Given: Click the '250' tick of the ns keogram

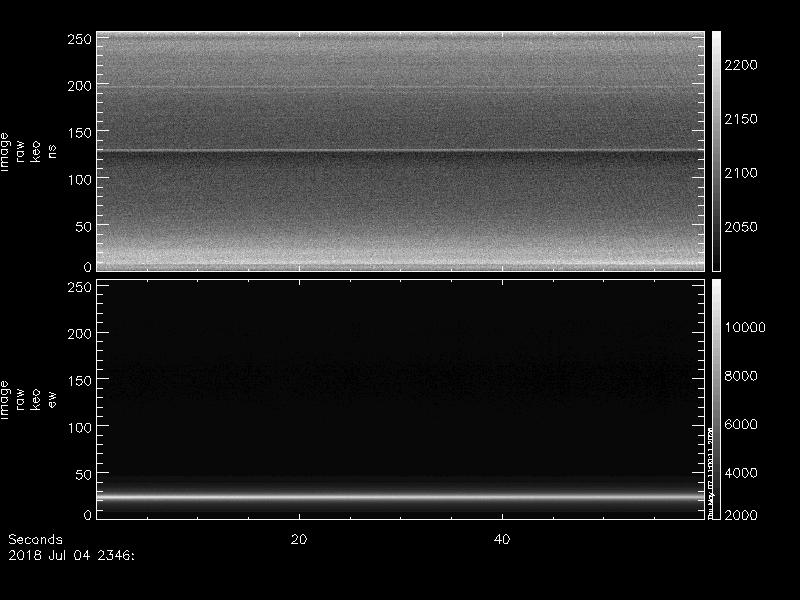Looking at the screenshot, I should click(x=79, y=39).
